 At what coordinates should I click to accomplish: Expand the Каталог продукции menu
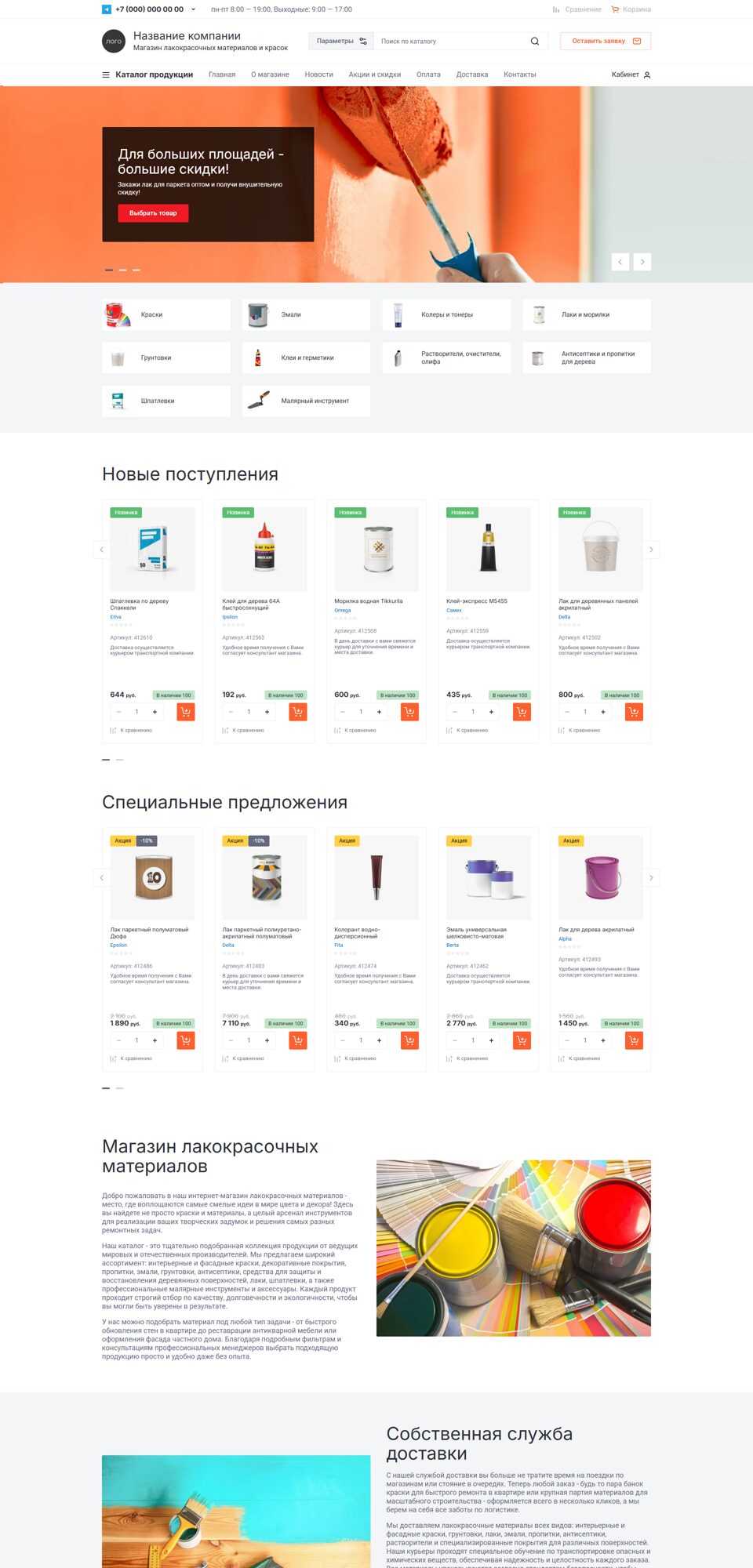click(147, 74)
